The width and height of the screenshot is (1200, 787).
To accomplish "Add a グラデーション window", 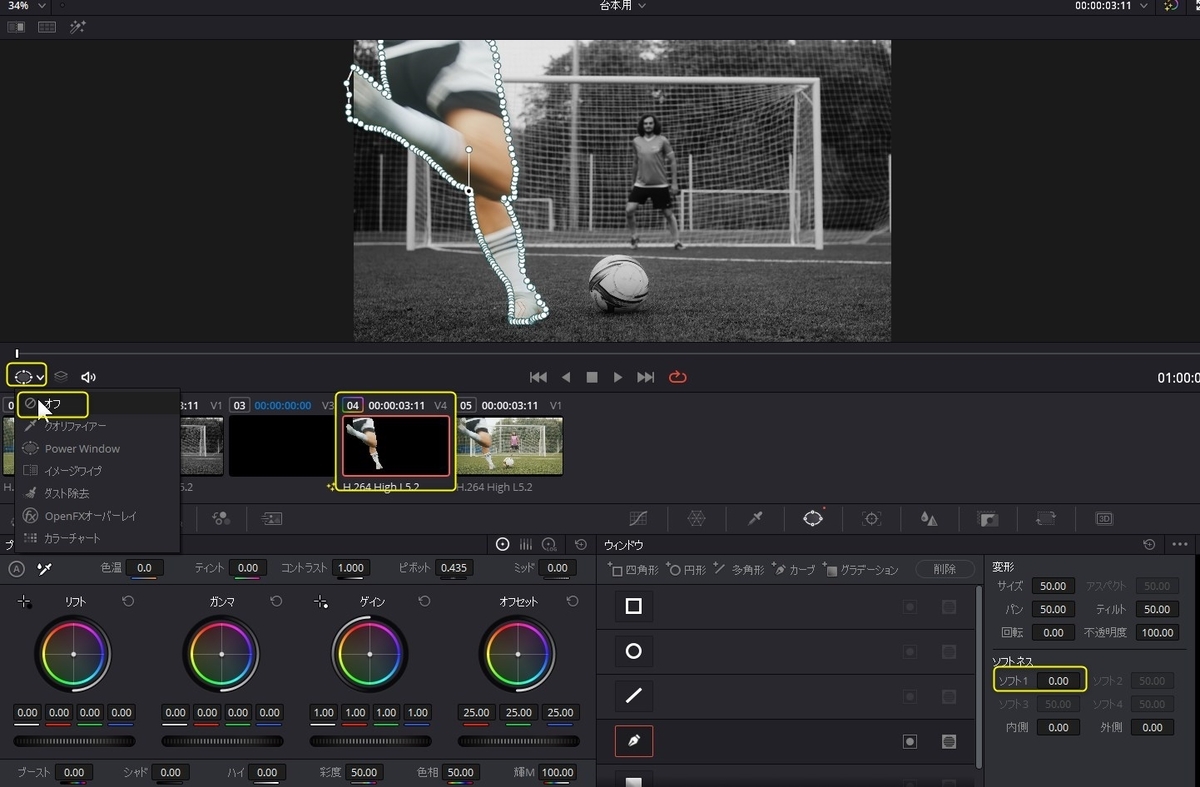I will point(860,569).
